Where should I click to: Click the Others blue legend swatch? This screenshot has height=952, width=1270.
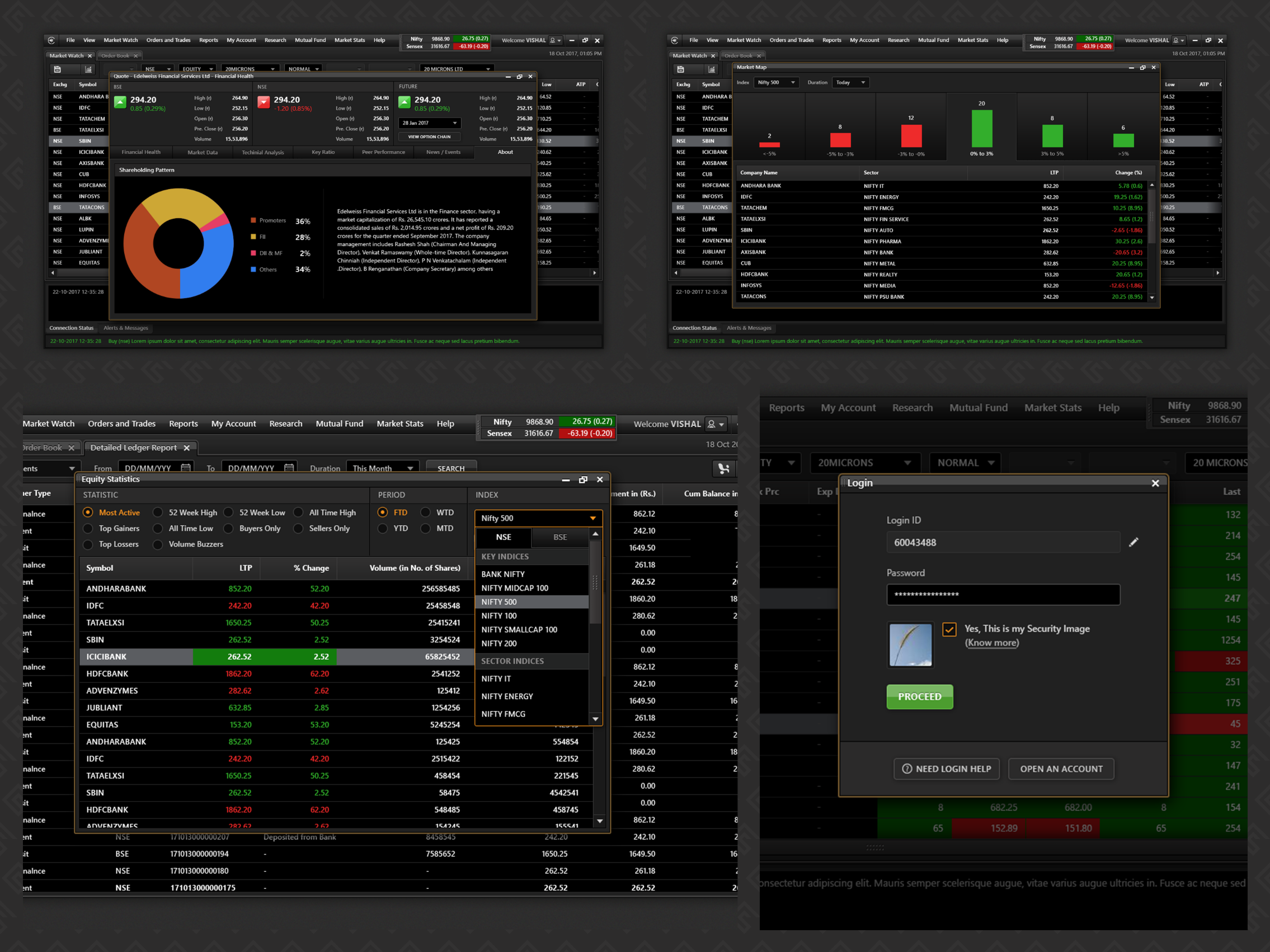pyautogui.click(x=253, y=269)
